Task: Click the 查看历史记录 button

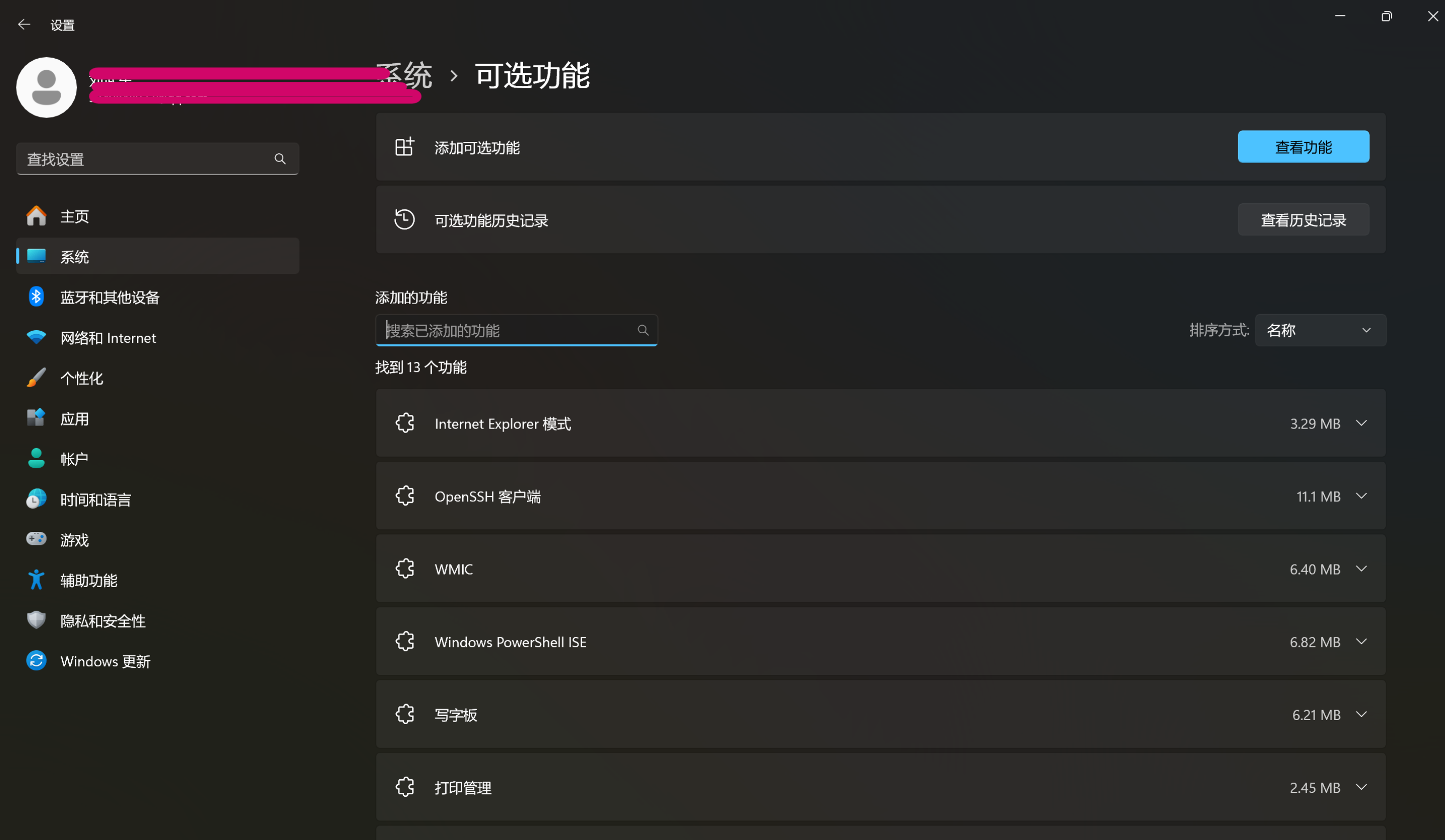Action: coord(1303,220)
